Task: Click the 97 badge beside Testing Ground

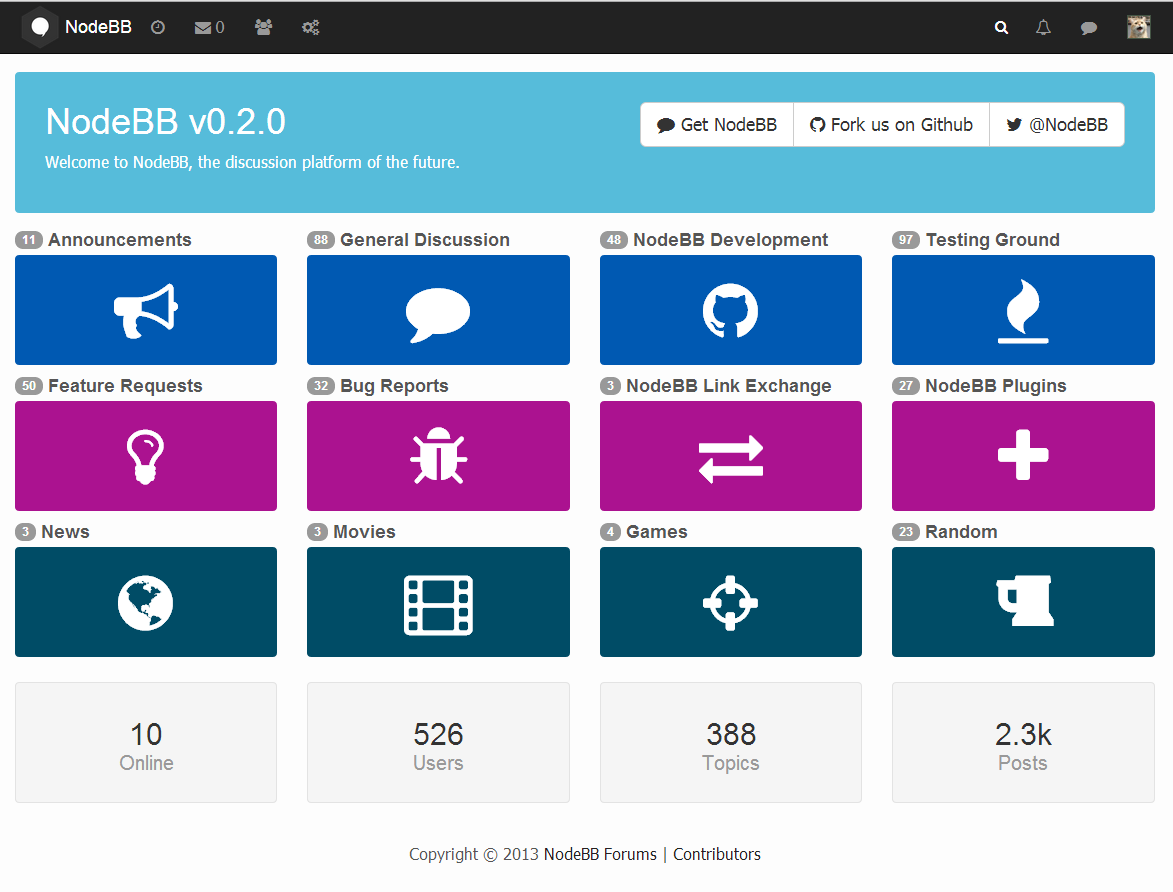Action: (906, 239)
